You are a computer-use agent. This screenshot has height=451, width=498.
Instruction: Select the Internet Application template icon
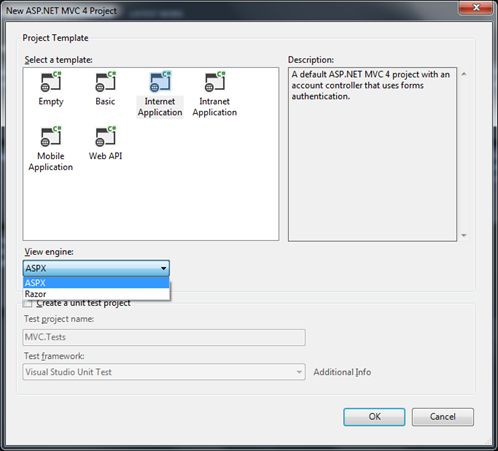pos(160,82)
